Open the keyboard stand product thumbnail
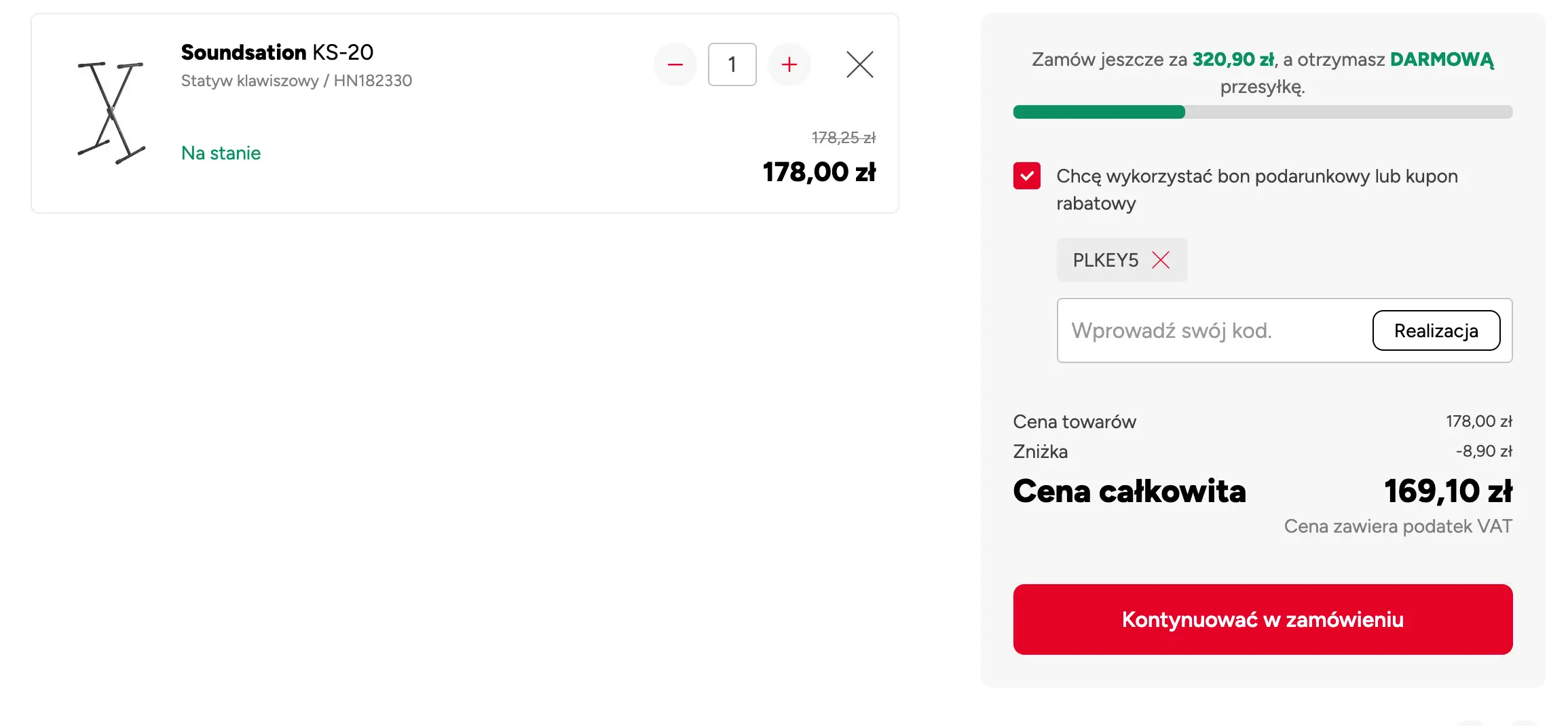Image resolution: width=1568 pixels, height=726 pixels. pos(111,113)
